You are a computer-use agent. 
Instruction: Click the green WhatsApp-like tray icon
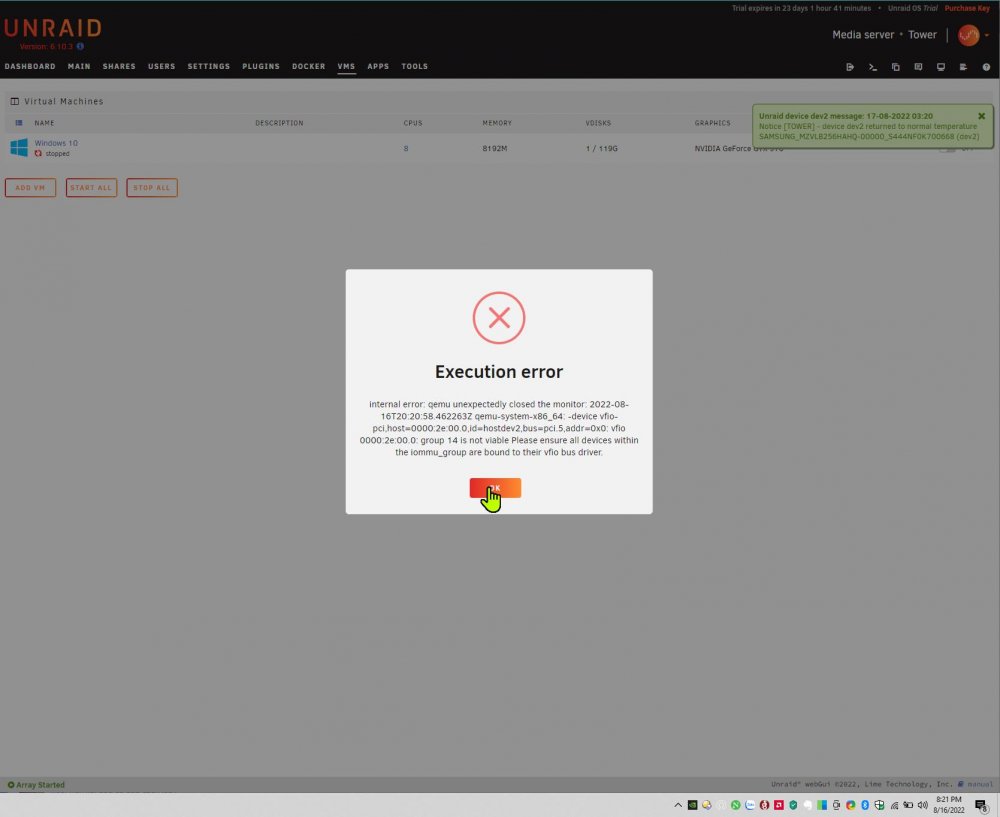pos(735,805)
